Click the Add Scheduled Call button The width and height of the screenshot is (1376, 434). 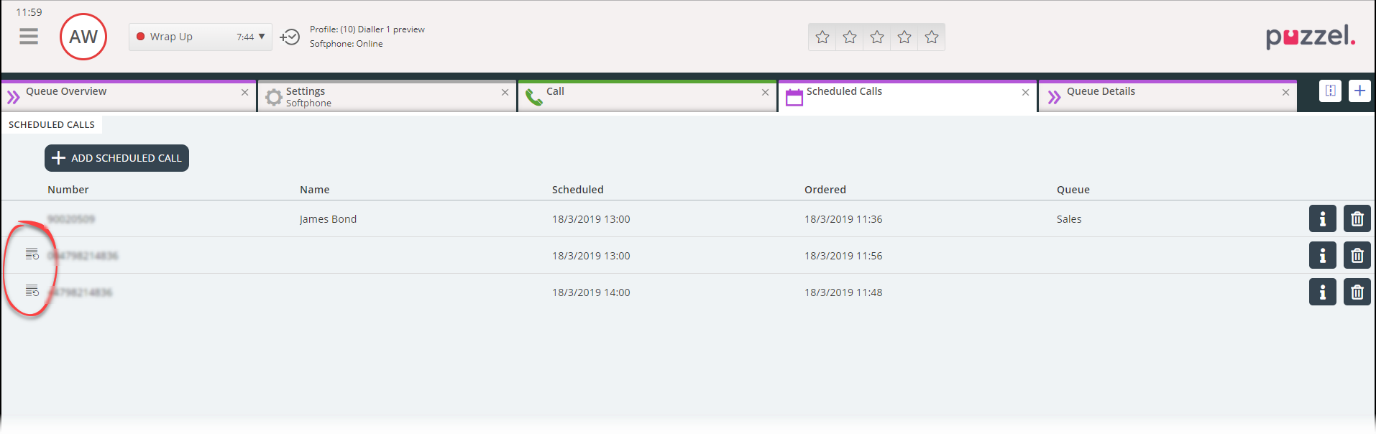point(116,158)
